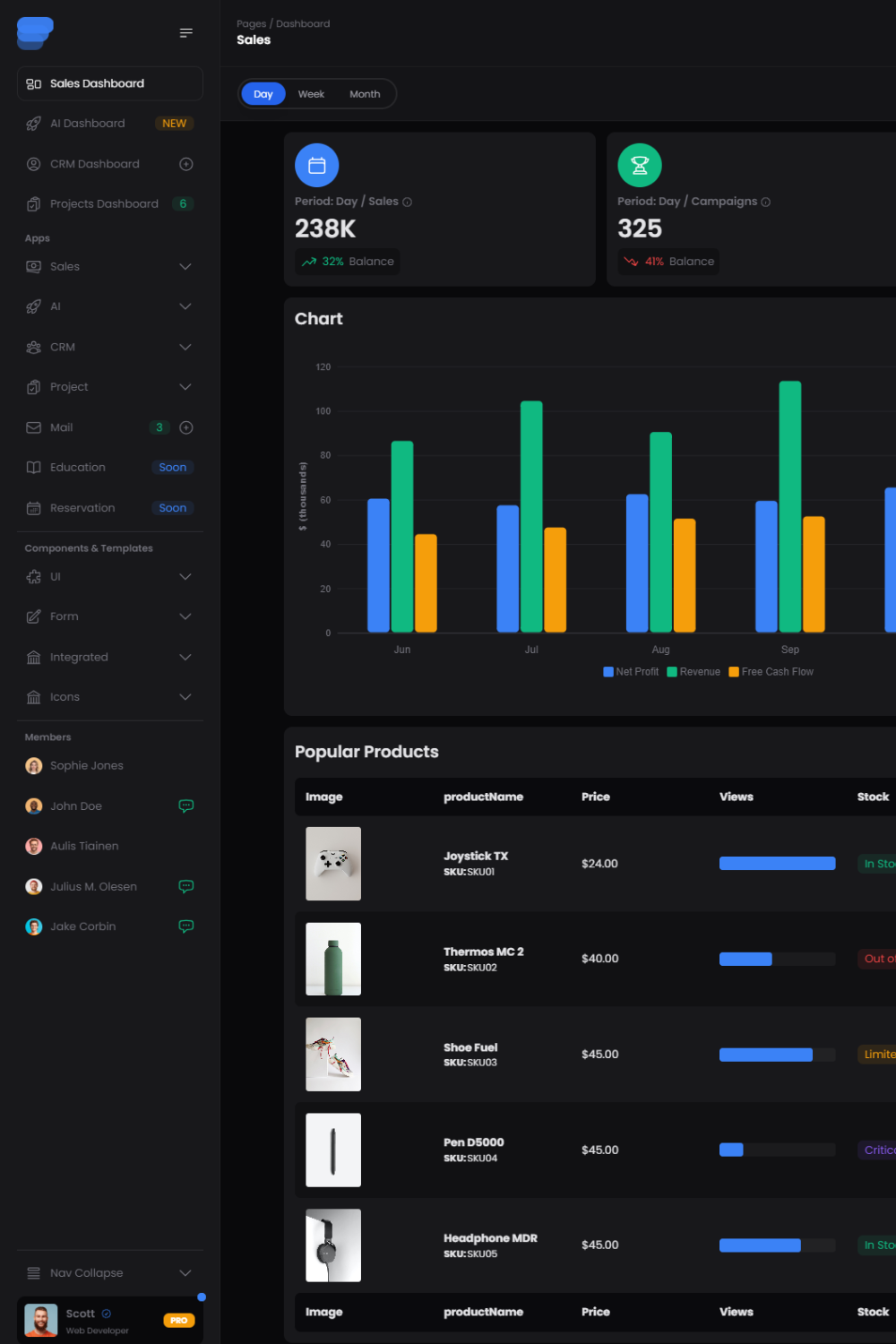896x1344 pixels.
Task: Click the plus icon next to CRM Dashboard
Action: [185, 164]
